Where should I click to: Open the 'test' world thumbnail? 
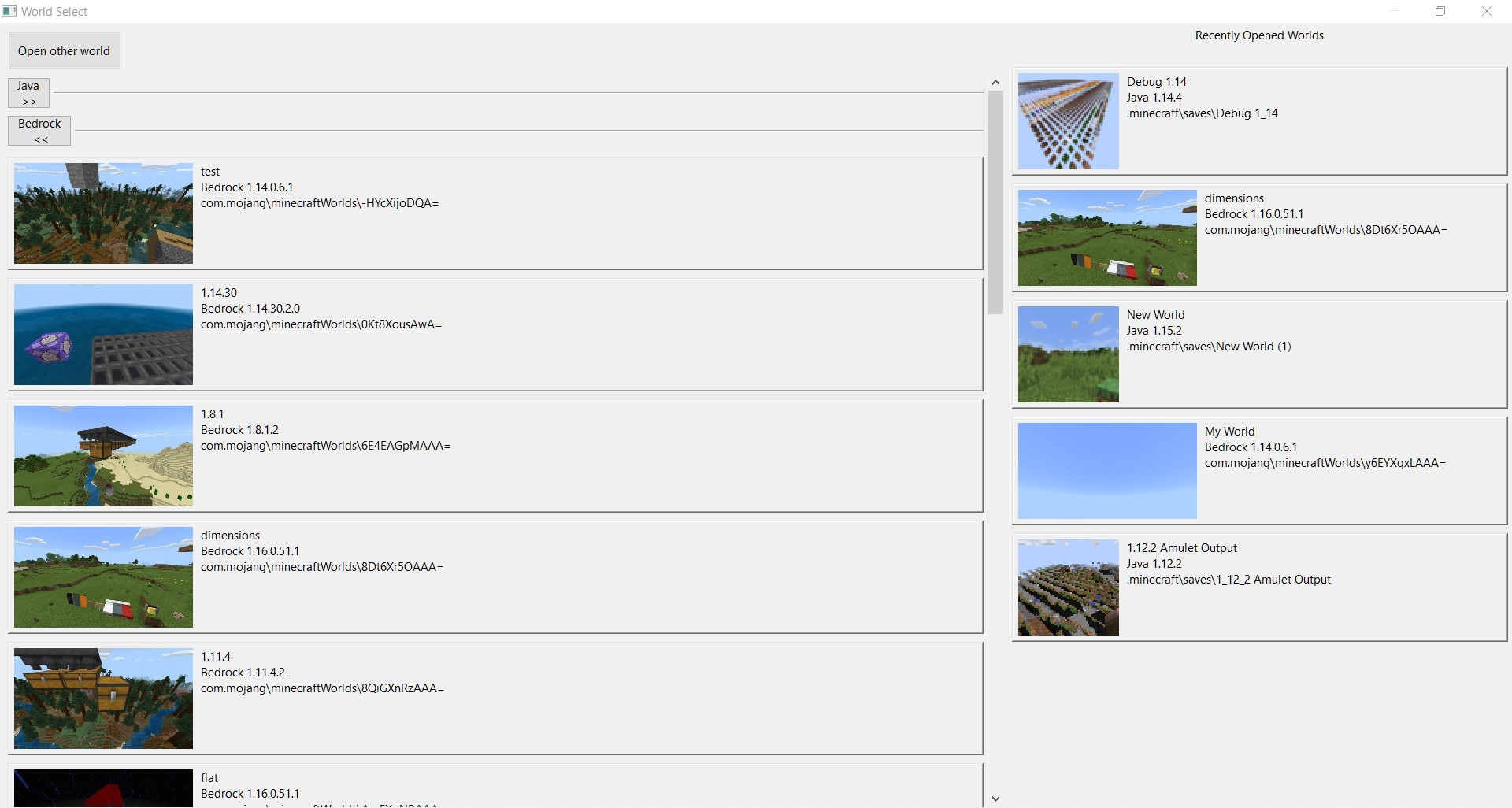click(x=103, y=213)
